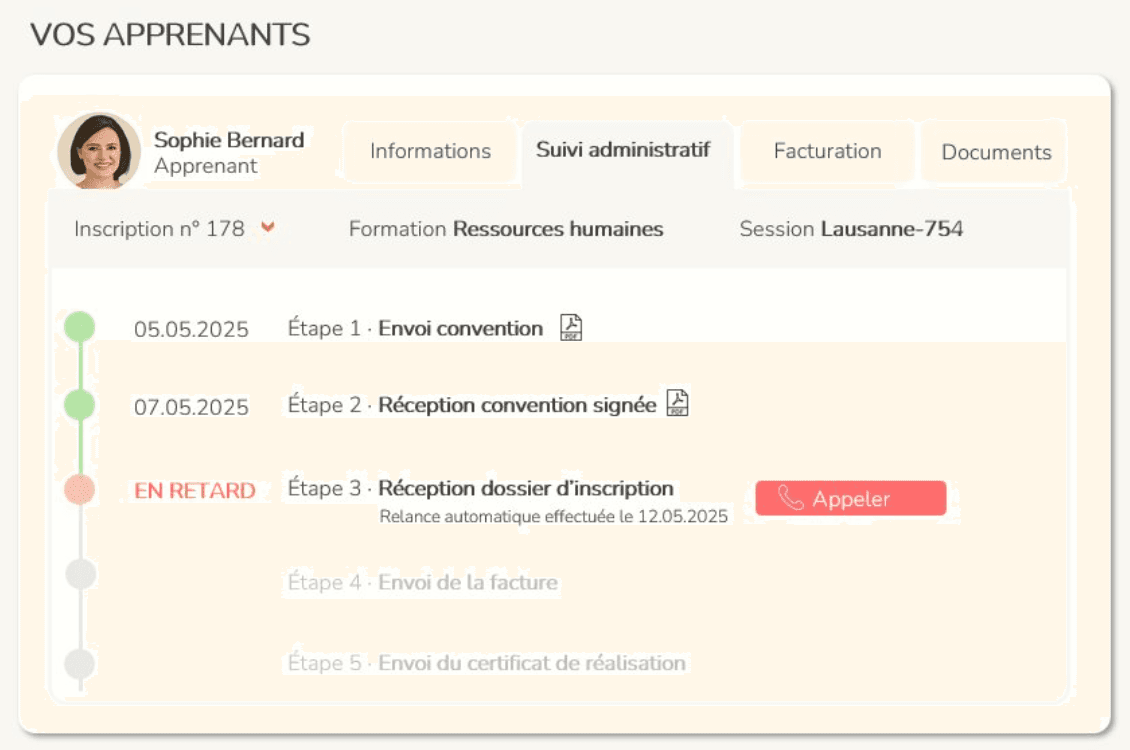The width and height of the screenshot is (1130, 750).
Task: Select the red late marker for step 3
Action: (80, 490)
